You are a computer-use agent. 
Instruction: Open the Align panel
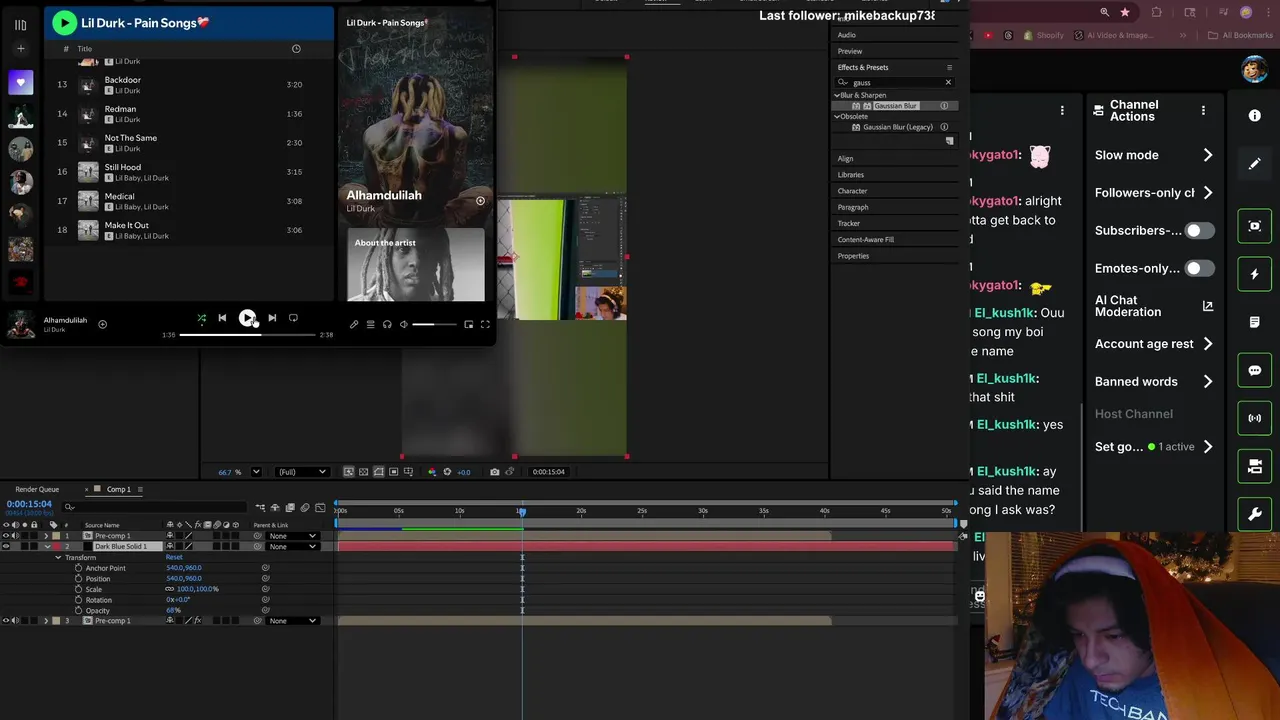846,159
